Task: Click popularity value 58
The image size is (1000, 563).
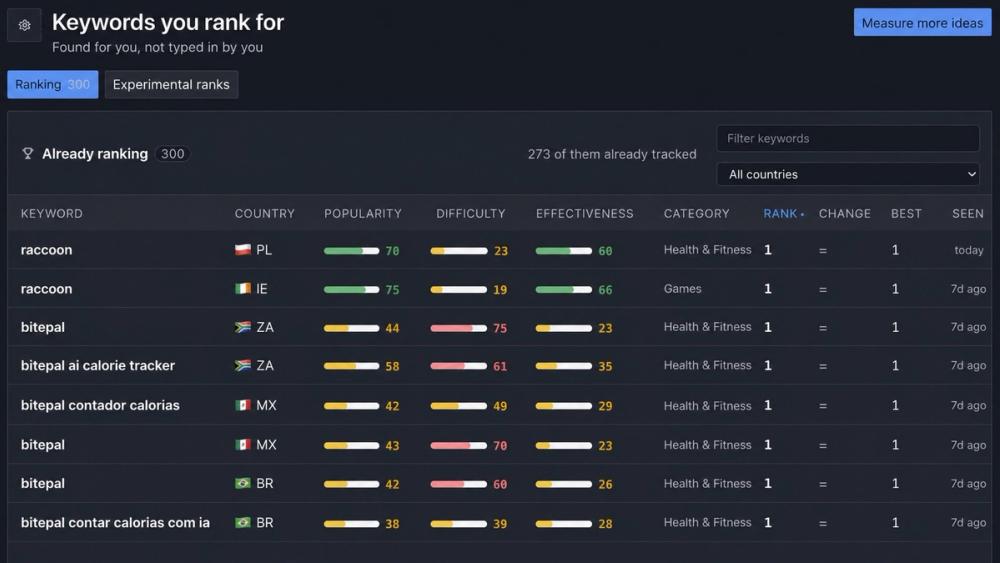Action: (x=392, y=367)
